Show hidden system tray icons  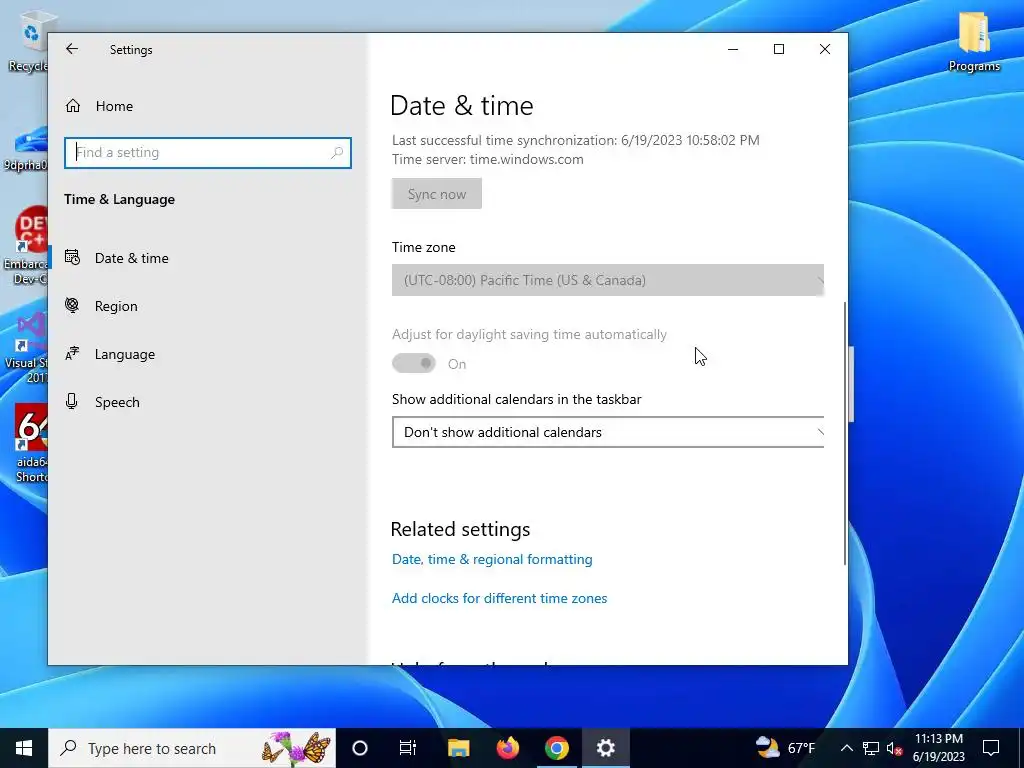(846, 748)
